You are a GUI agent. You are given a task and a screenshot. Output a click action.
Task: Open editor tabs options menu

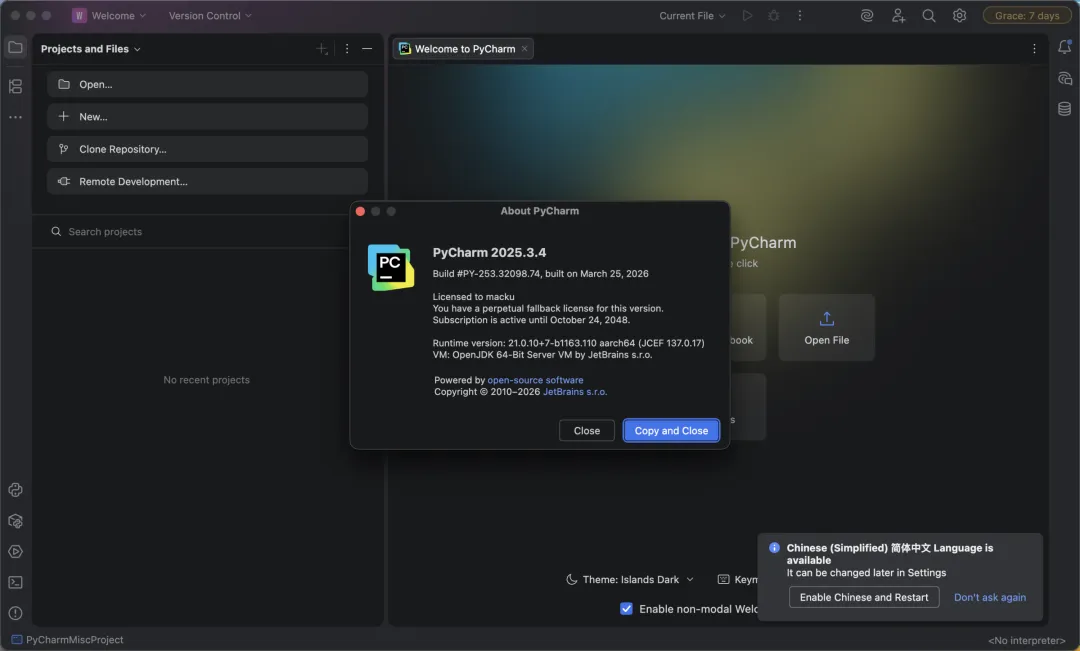[x=1034, y=48]
